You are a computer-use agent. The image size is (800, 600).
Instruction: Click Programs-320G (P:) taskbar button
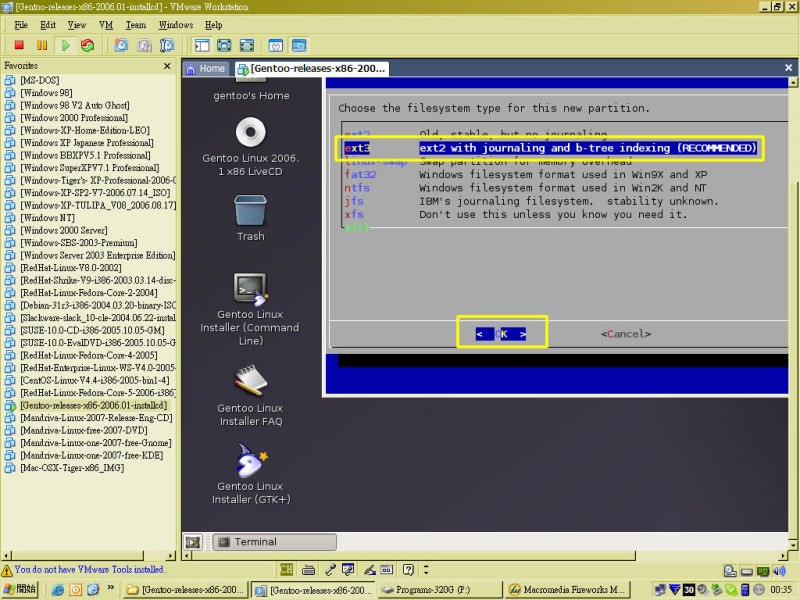coord(439,590)
